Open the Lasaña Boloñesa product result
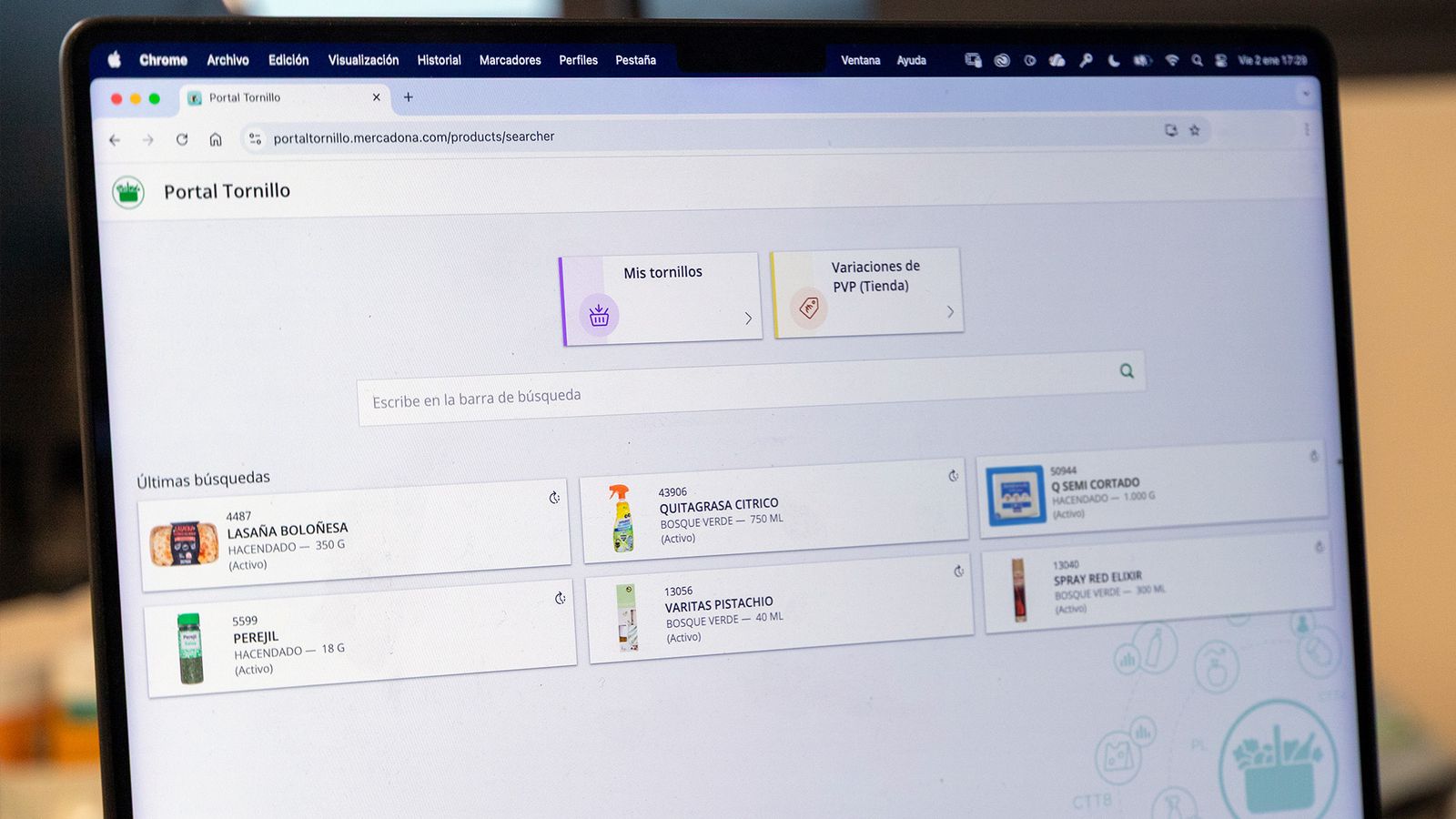The width and height of the screenshot is (1456, 819). pyautogui.click(x=355, y=539)
